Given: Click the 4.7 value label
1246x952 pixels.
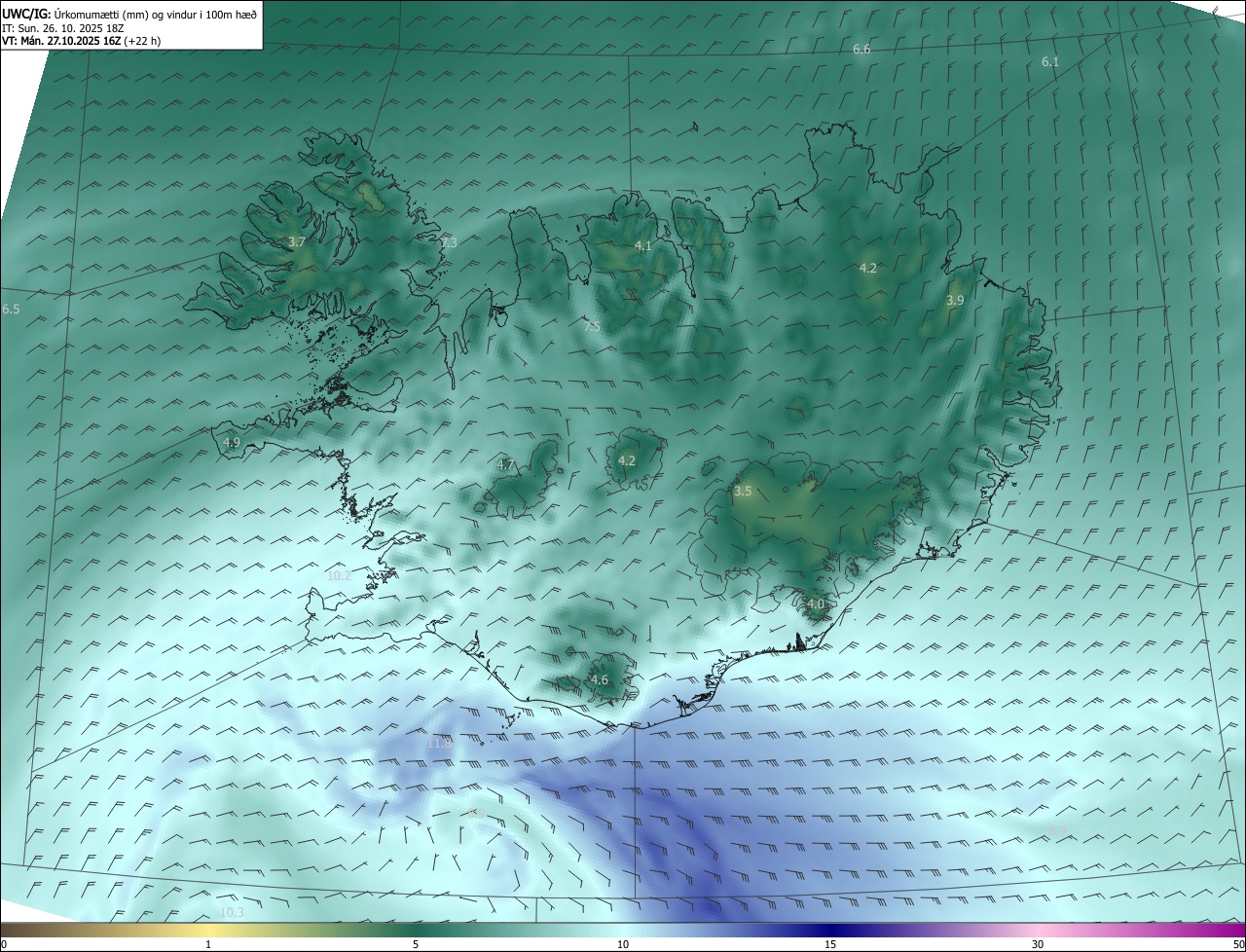Looking at the screenshot, I should click(x=505, y=465).
